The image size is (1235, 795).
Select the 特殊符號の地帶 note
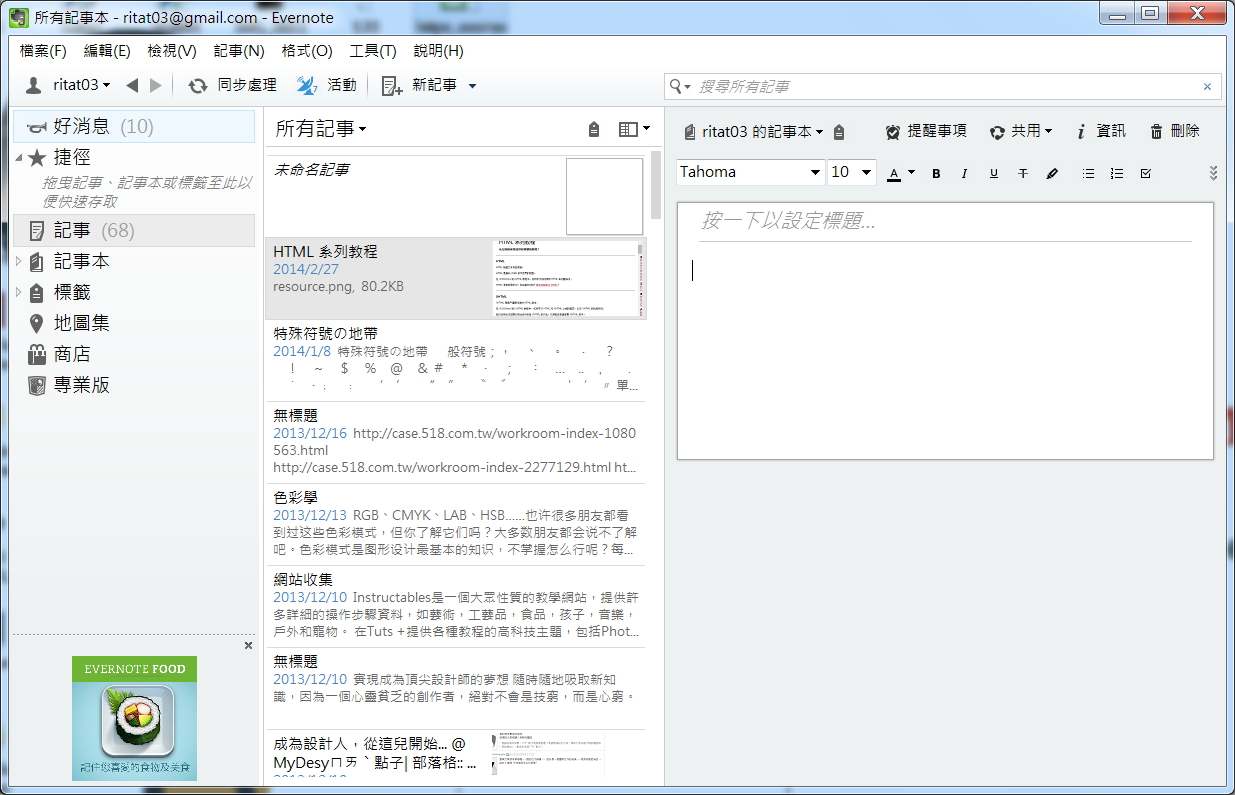tap(456, 361)
